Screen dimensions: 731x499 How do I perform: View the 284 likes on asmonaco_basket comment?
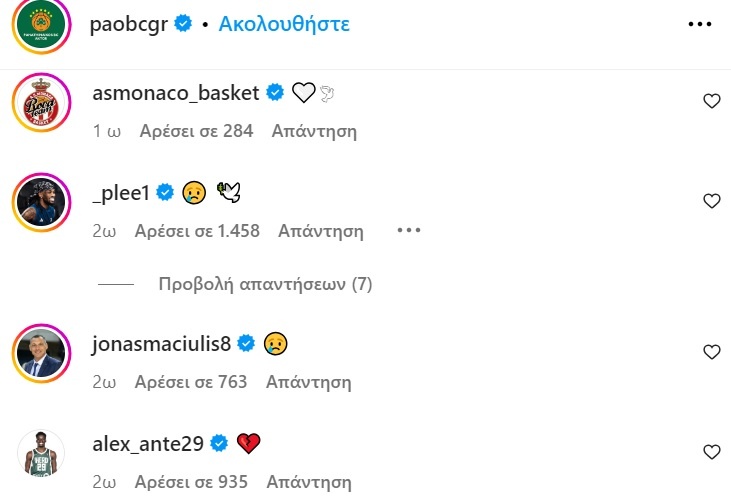[196, 131]
